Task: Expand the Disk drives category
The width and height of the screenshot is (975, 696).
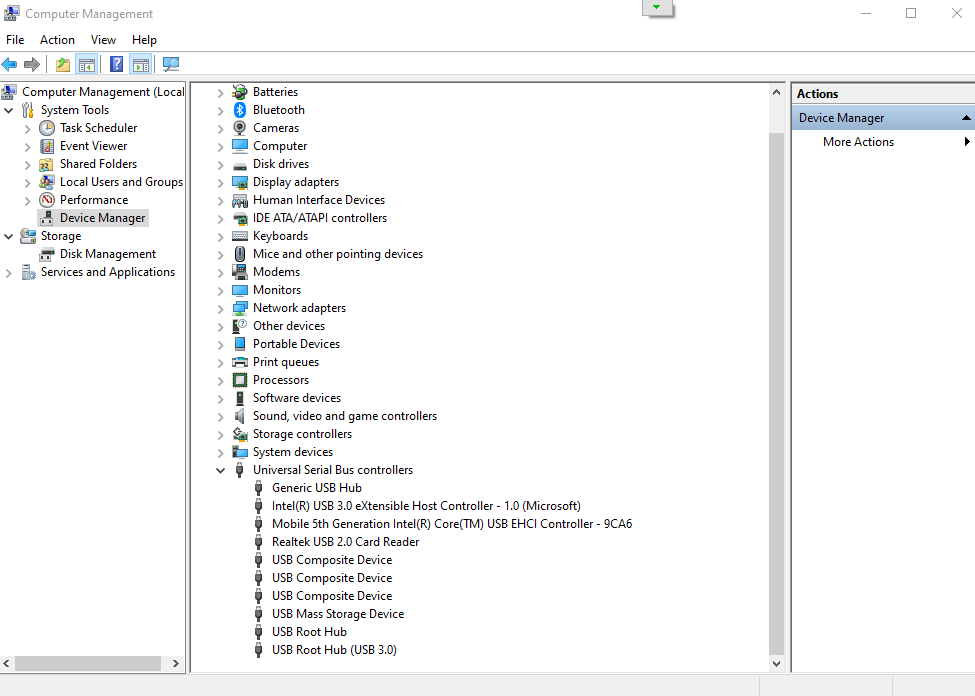Action: [x=220, y=165]
